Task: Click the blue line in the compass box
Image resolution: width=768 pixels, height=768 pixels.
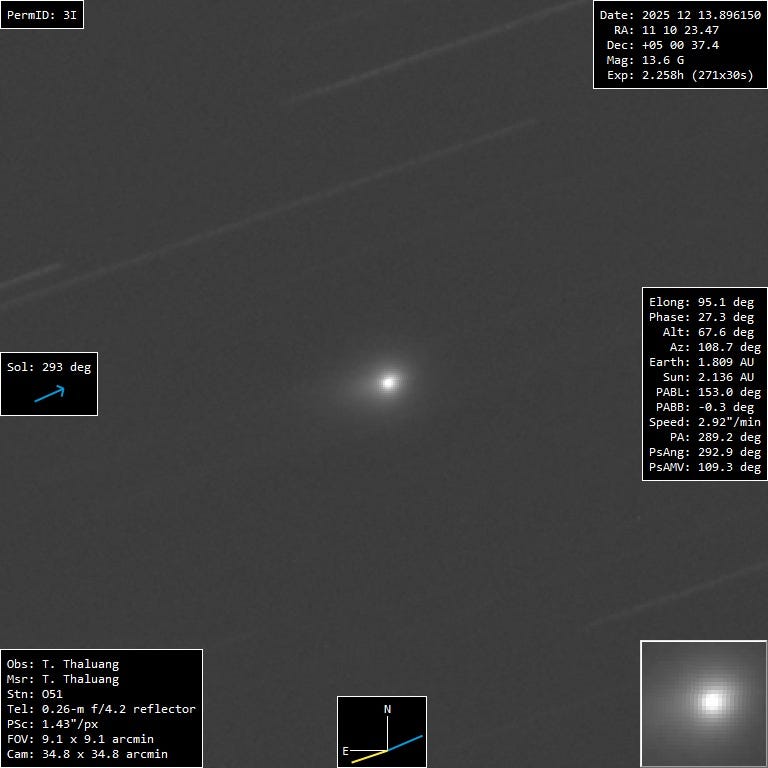Action: (405, 743)
